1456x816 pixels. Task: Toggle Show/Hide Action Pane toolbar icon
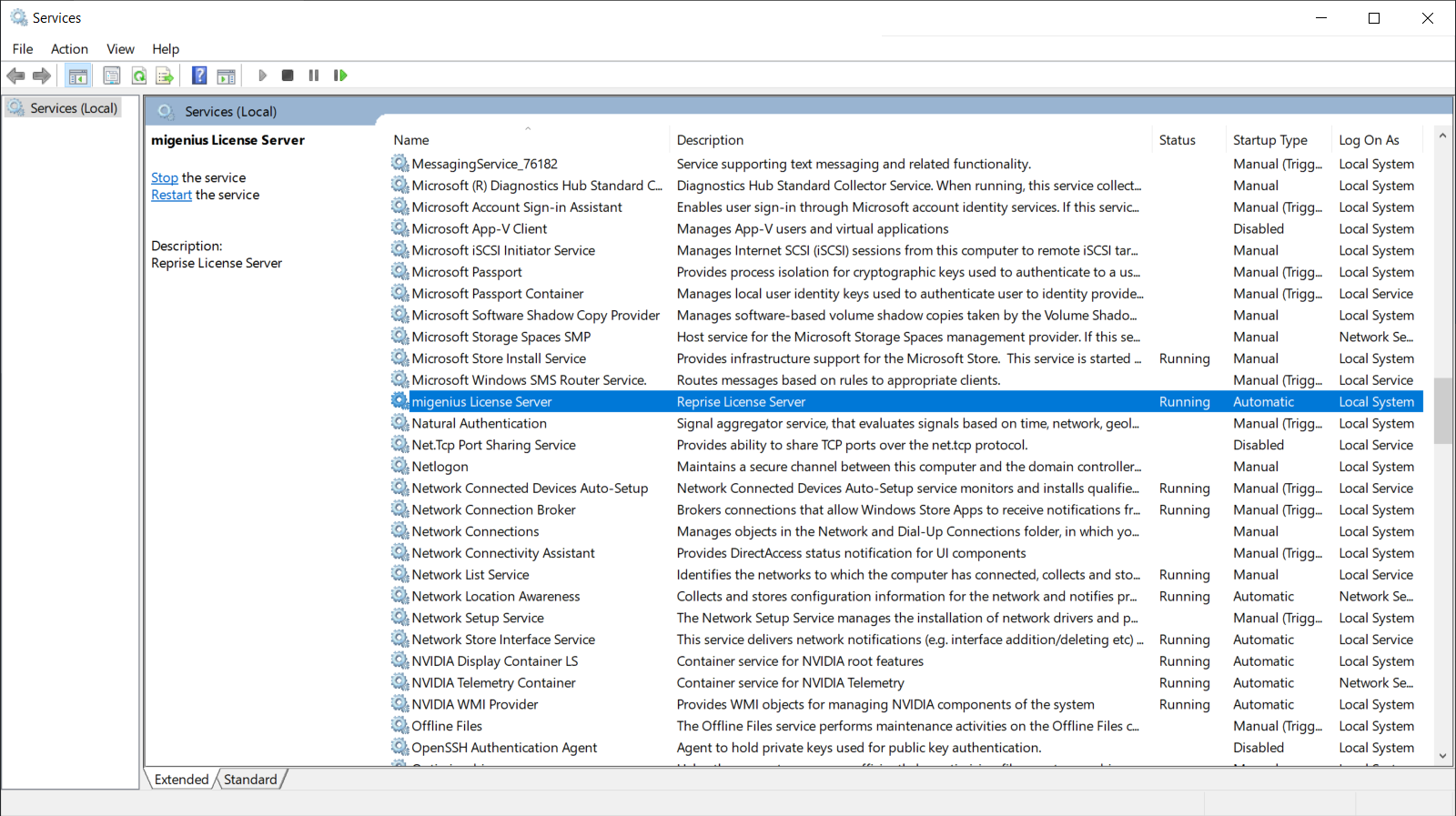(226, 76)
